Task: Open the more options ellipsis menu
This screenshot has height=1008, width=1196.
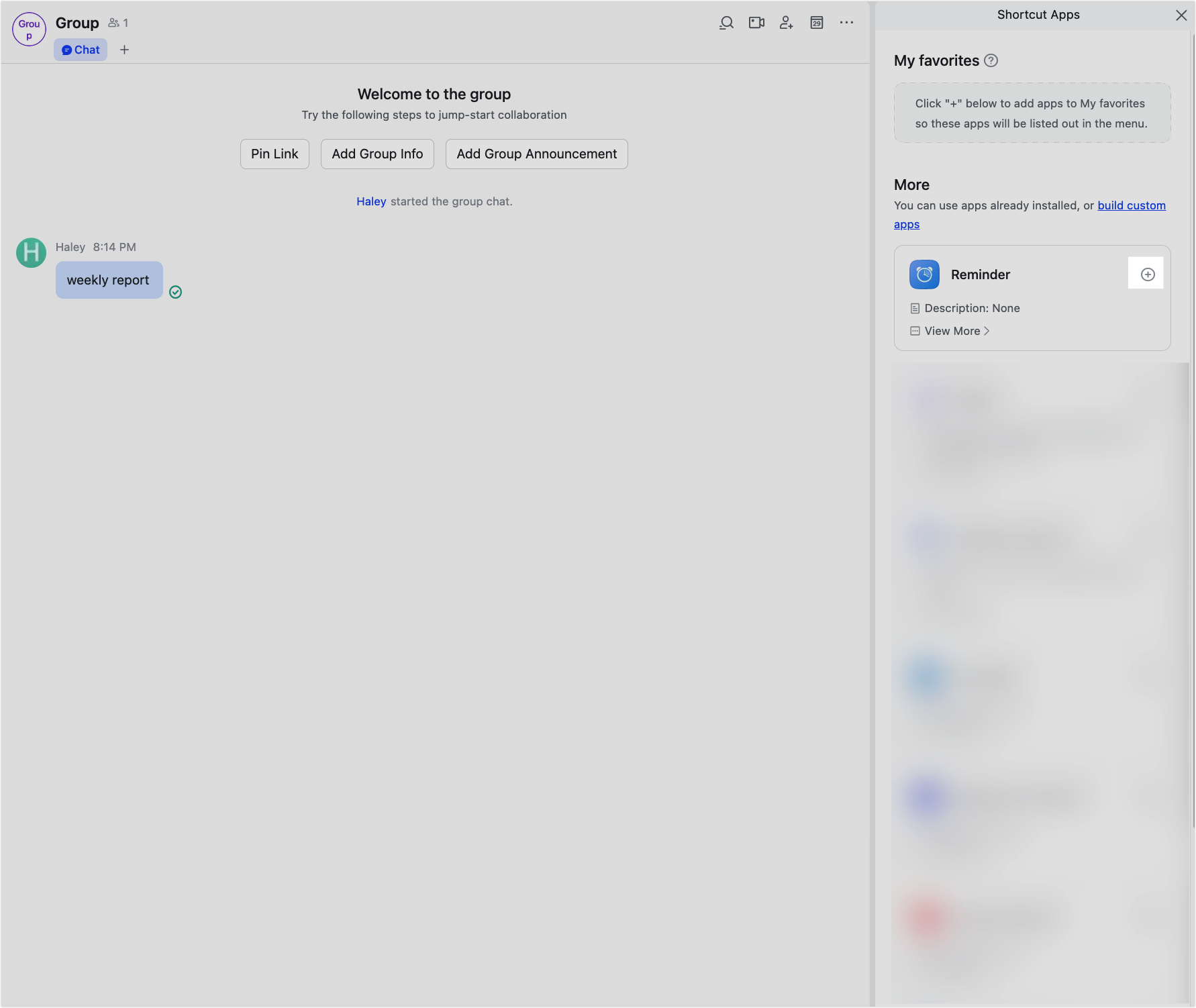Action: pos(846,22)
